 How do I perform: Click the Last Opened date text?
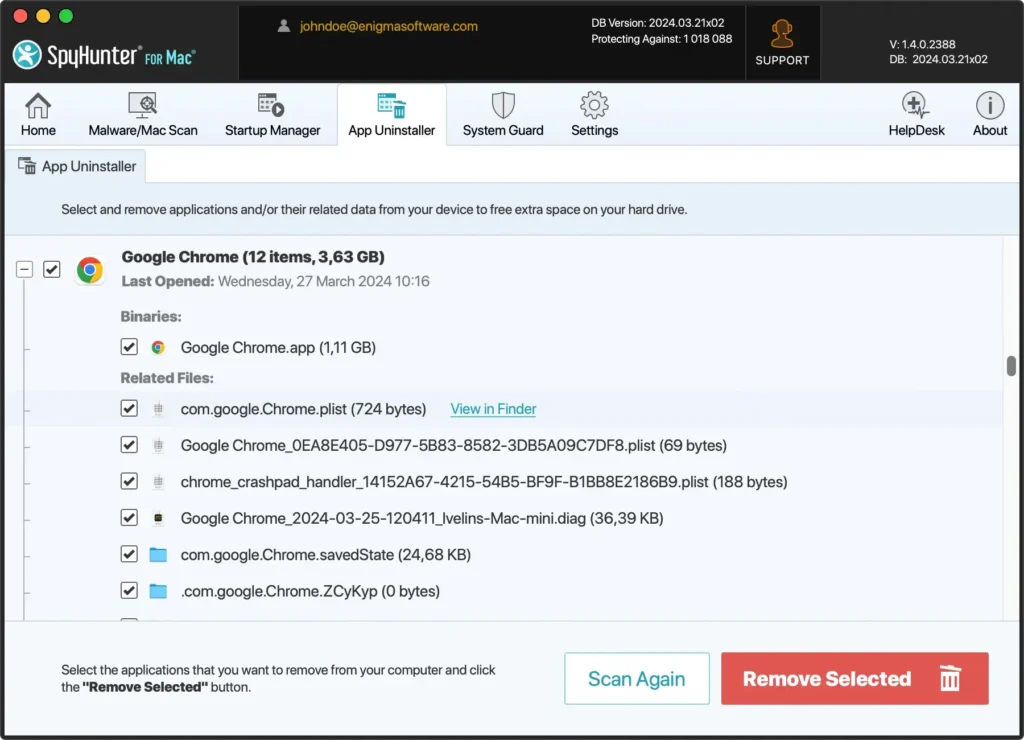[276, 282]
